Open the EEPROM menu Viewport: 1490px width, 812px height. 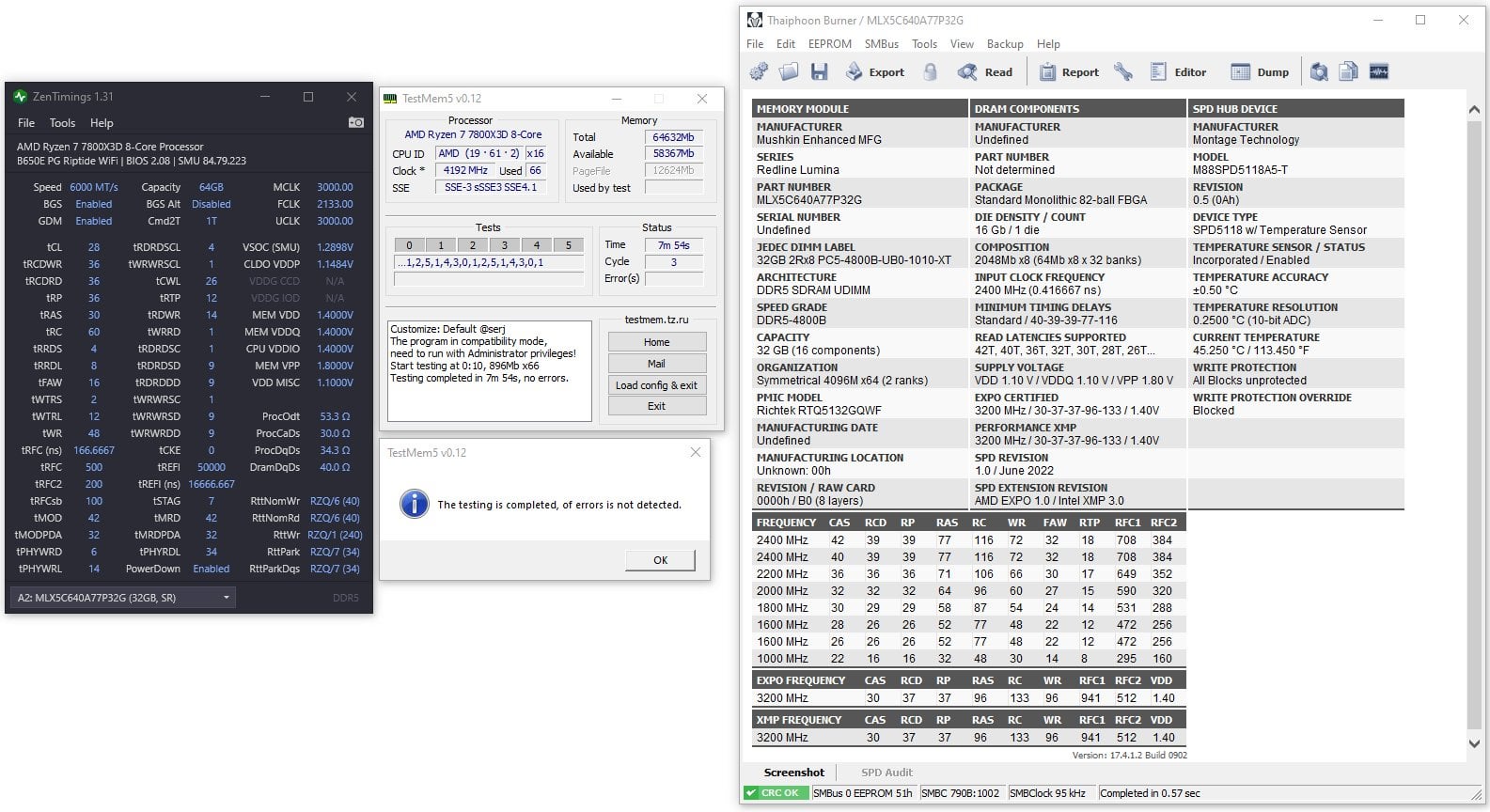click(830, 44)
